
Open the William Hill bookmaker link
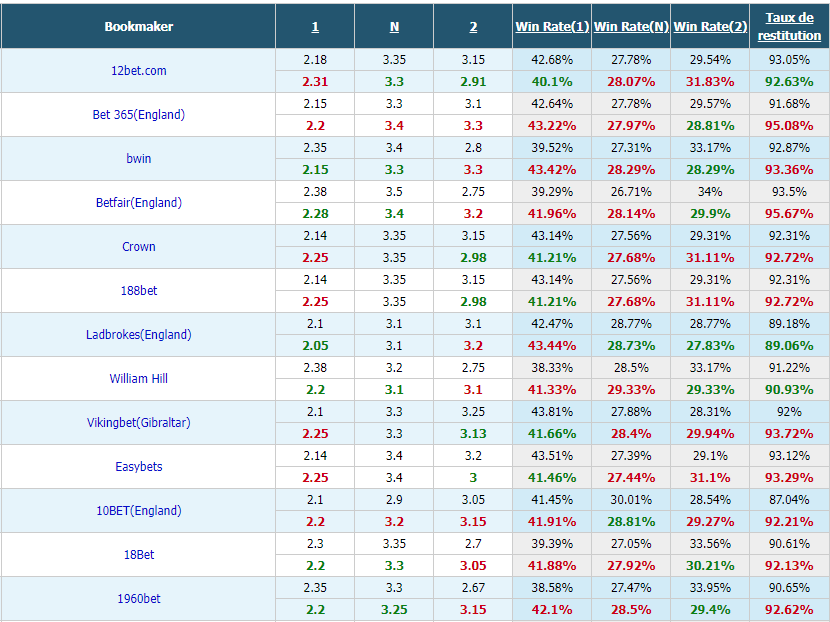(x=139, y=378)
